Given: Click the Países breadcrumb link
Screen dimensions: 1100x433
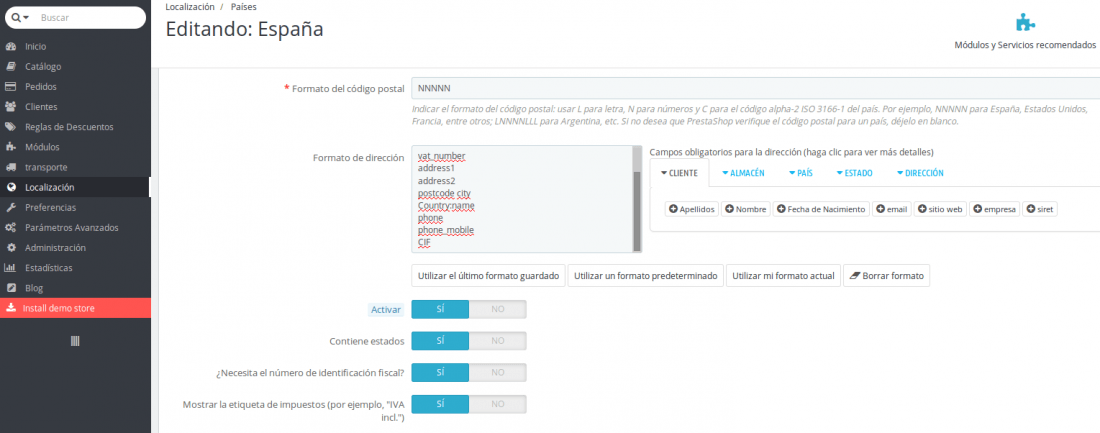Looking at the screenshot, I should click(243, 6).
